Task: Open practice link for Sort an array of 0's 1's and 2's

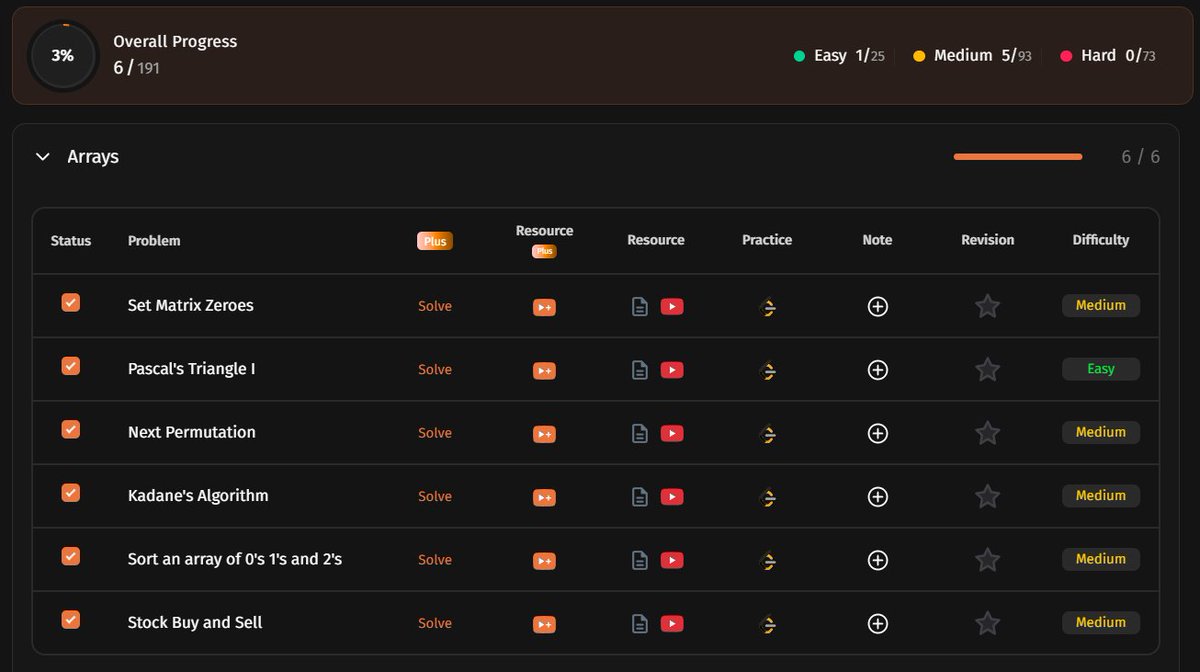Action: (768, 561)
